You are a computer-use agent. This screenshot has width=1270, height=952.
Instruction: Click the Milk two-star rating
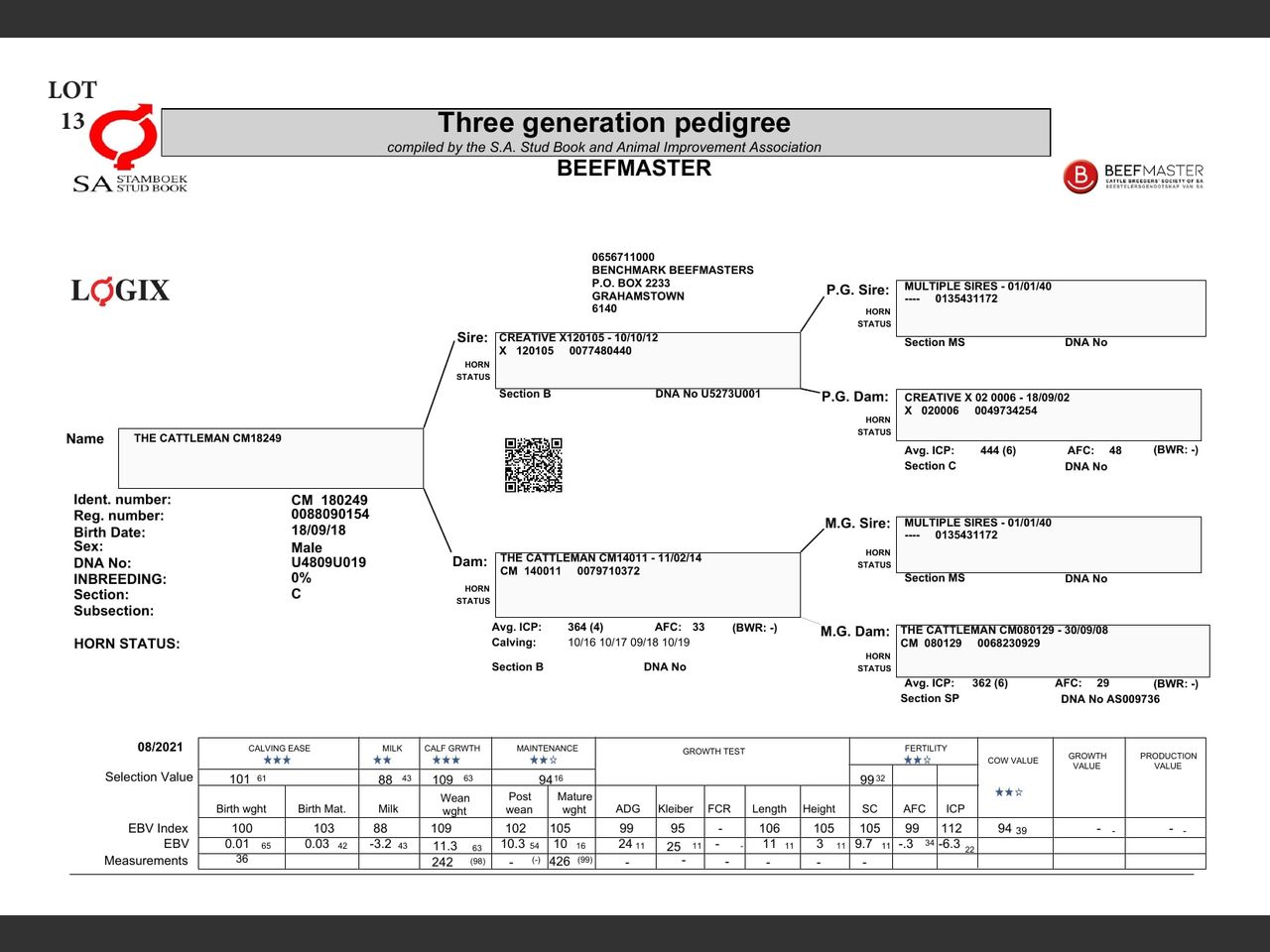coord(382,761)
